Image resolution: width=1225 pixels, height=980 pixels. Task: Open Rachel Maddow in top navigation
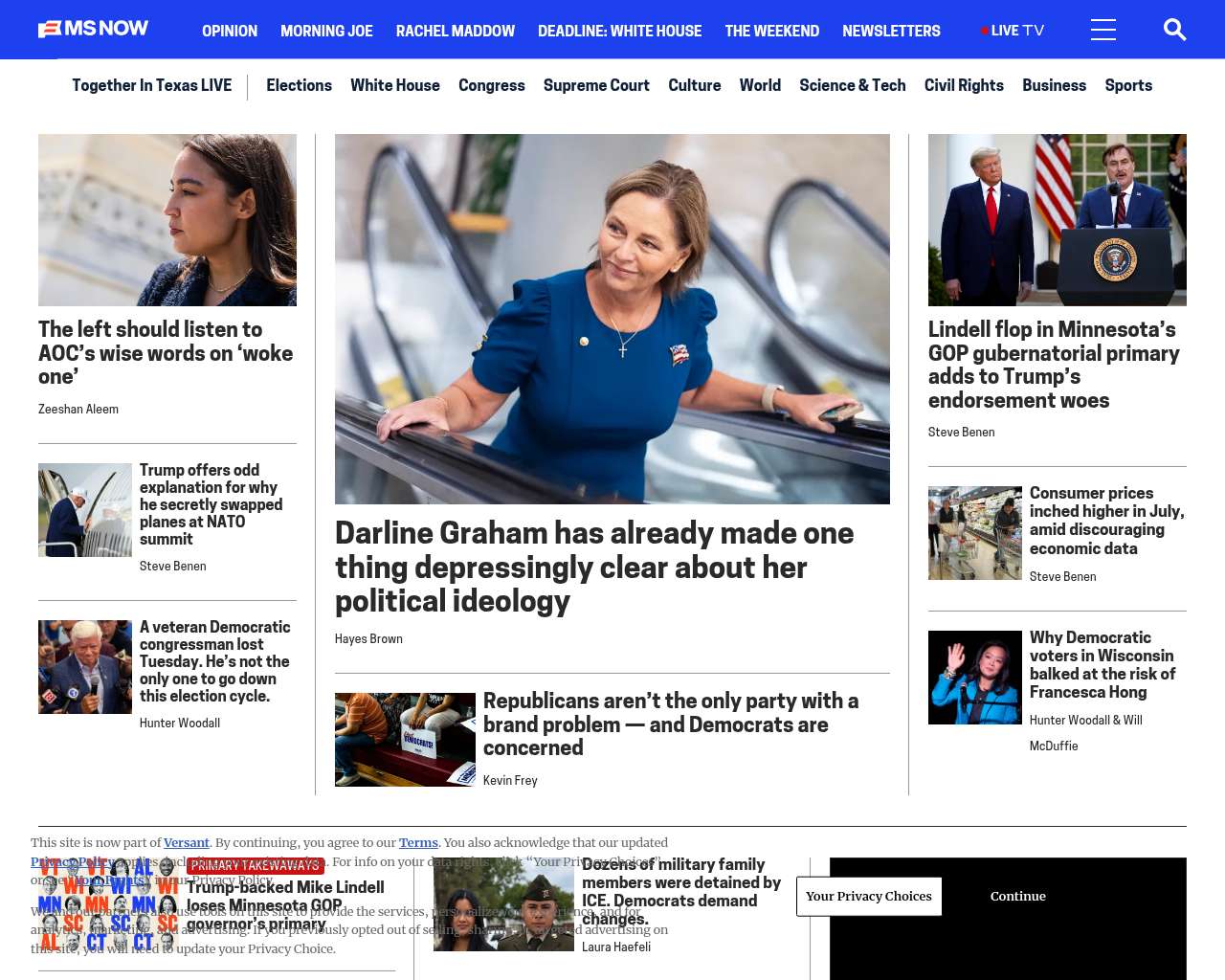tap(456, 31)
